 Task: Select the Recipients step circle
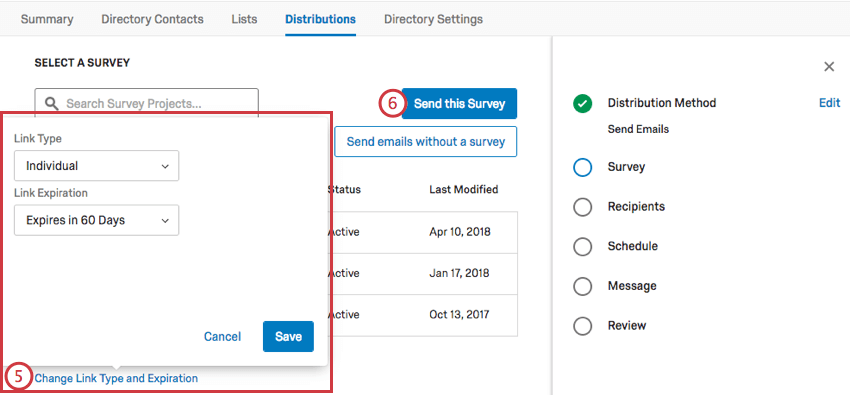582,207
